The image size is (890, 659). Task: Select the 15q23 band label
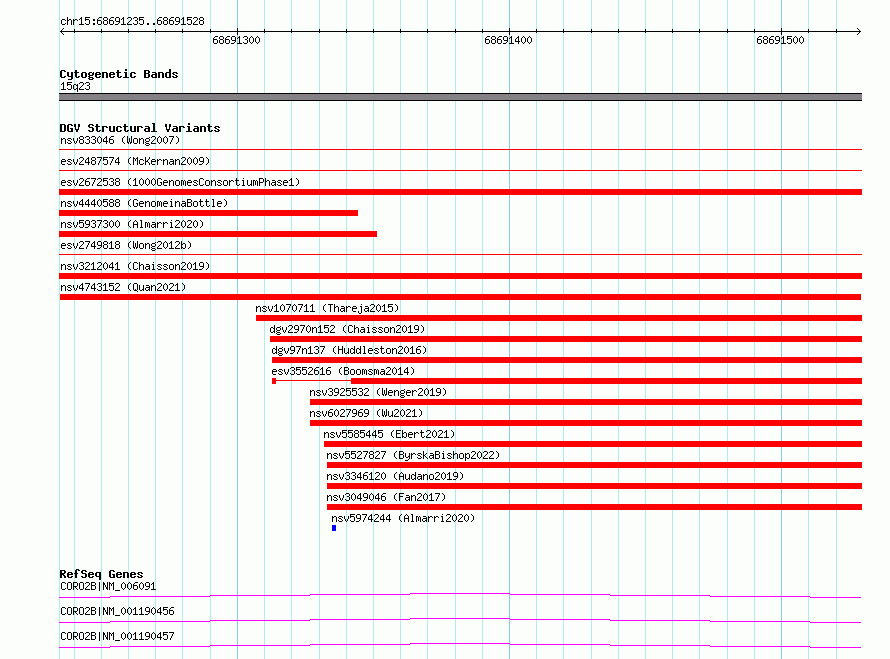click(x=75, y=86)
